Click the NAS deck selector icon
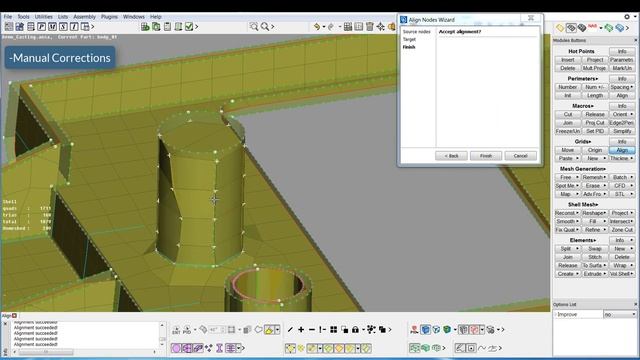Image resolution: width=640 pixels, height=360 pixels. click(592, 27)
